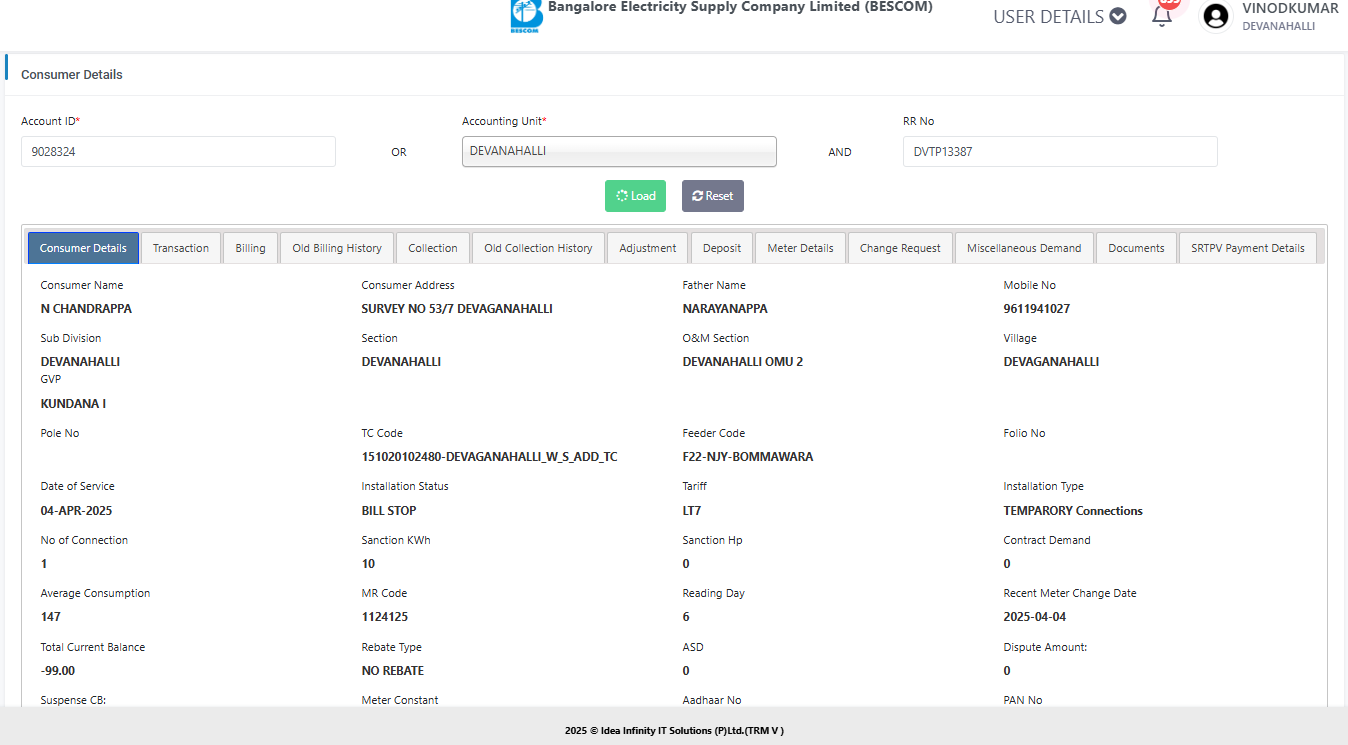The height and width of the screenshot is (745, 1348).
Task: Click the BESCOM logo icon
Action: 525,16
